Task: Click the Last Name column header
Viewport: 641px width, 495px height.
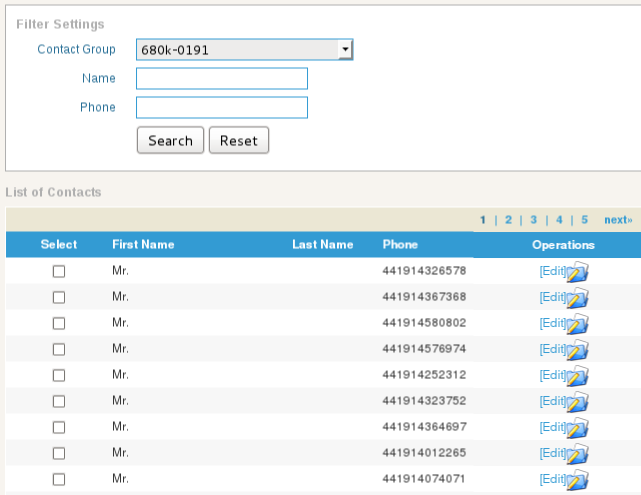Action: point(323,244)
